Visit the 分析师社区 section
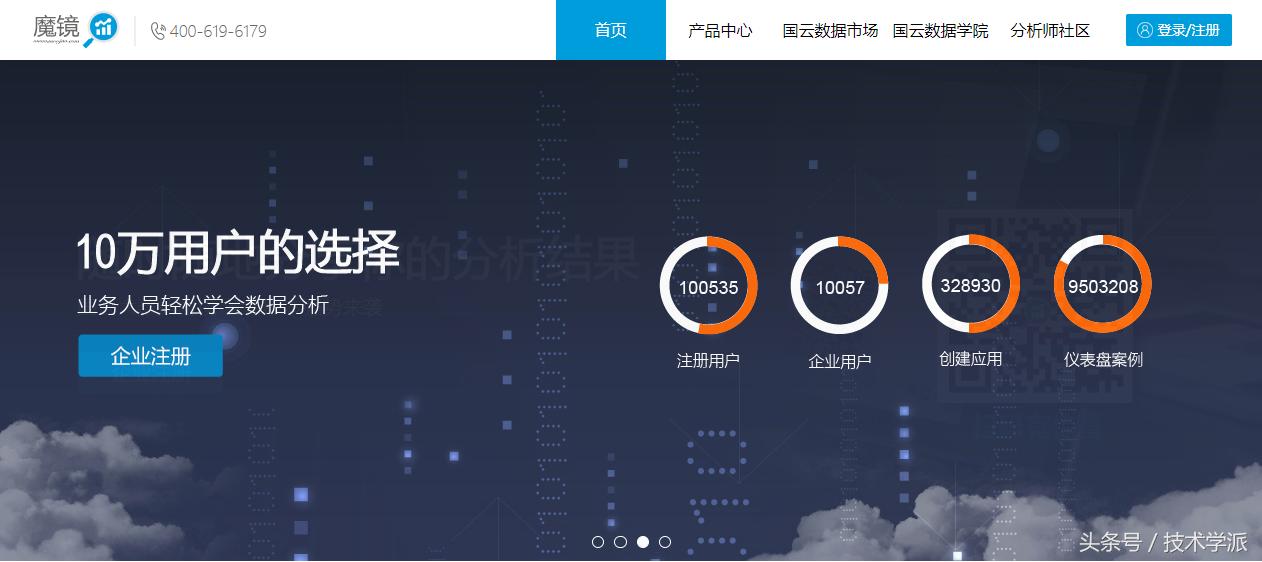 coord(1050,31)
